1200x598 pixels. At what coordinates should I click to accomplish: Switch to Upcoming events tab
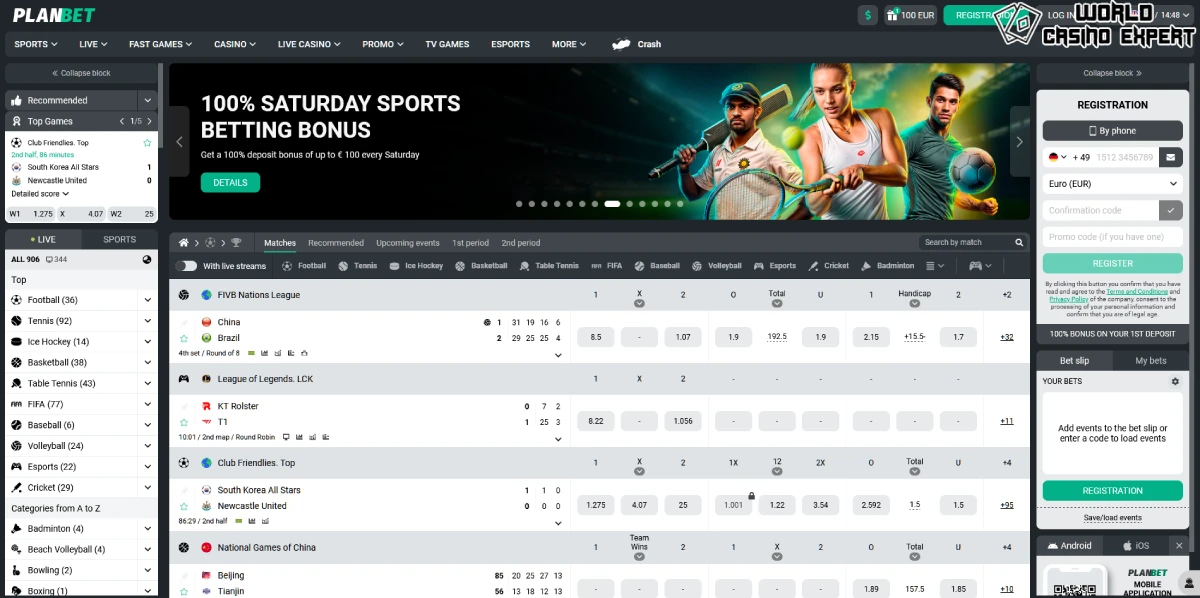[408, 243]
